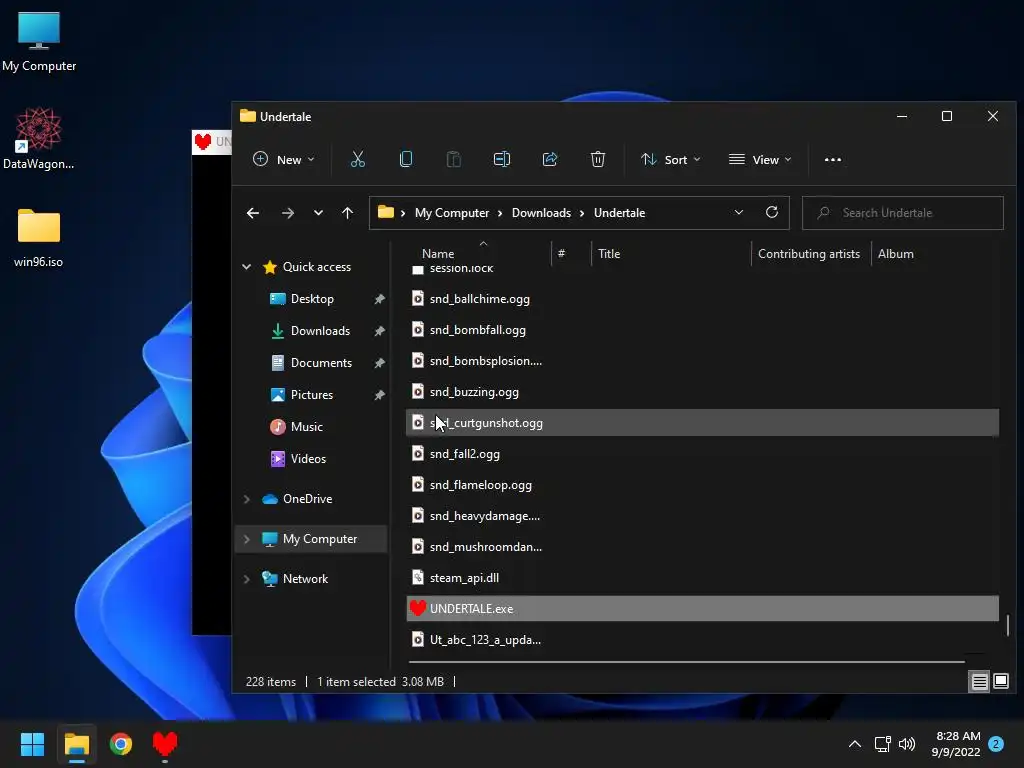Open File Explorer from taskbar

tap(76, 744)
